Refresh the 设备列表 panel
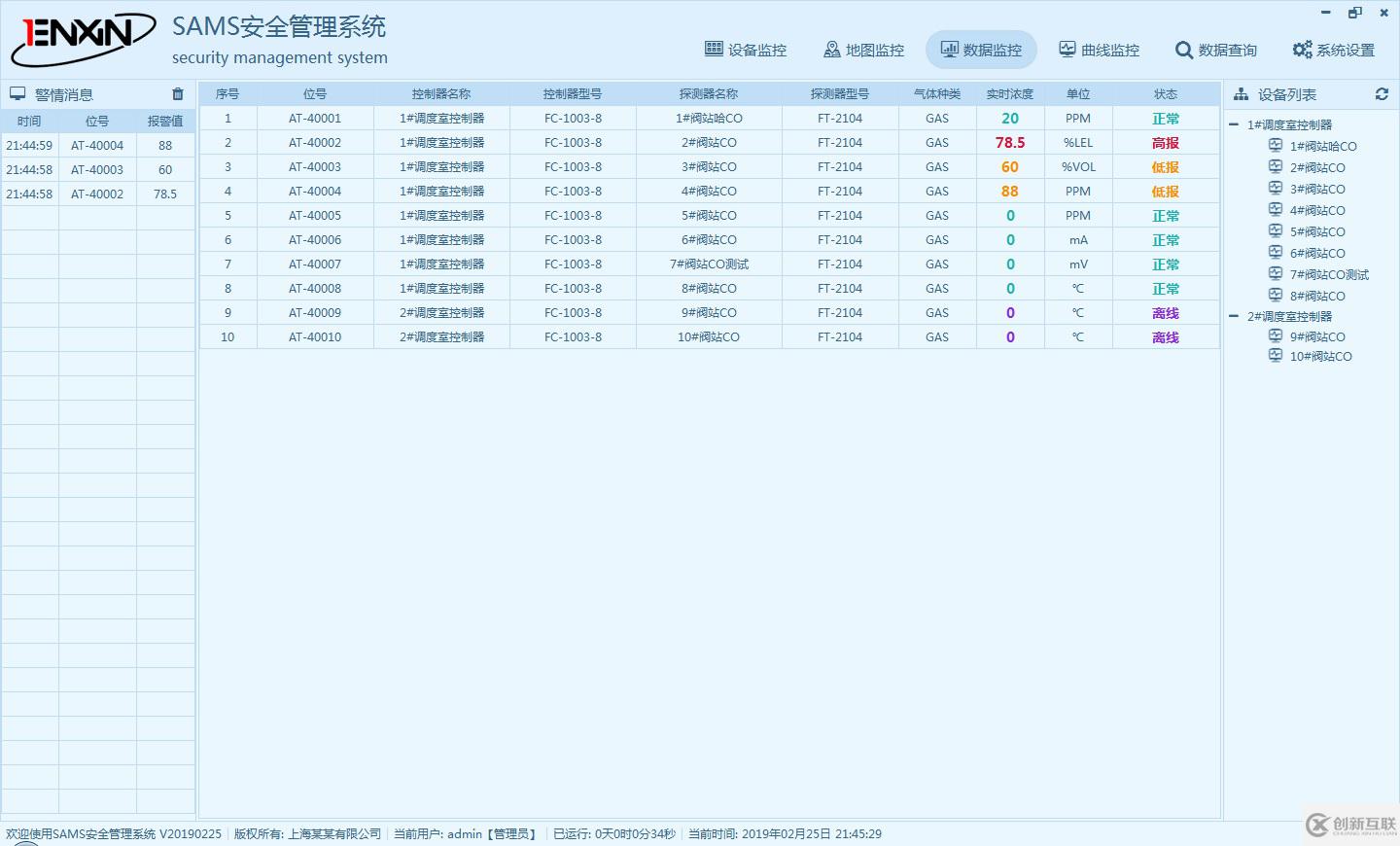This screenshot has width=1400, height=846. tap(1382, 94)
